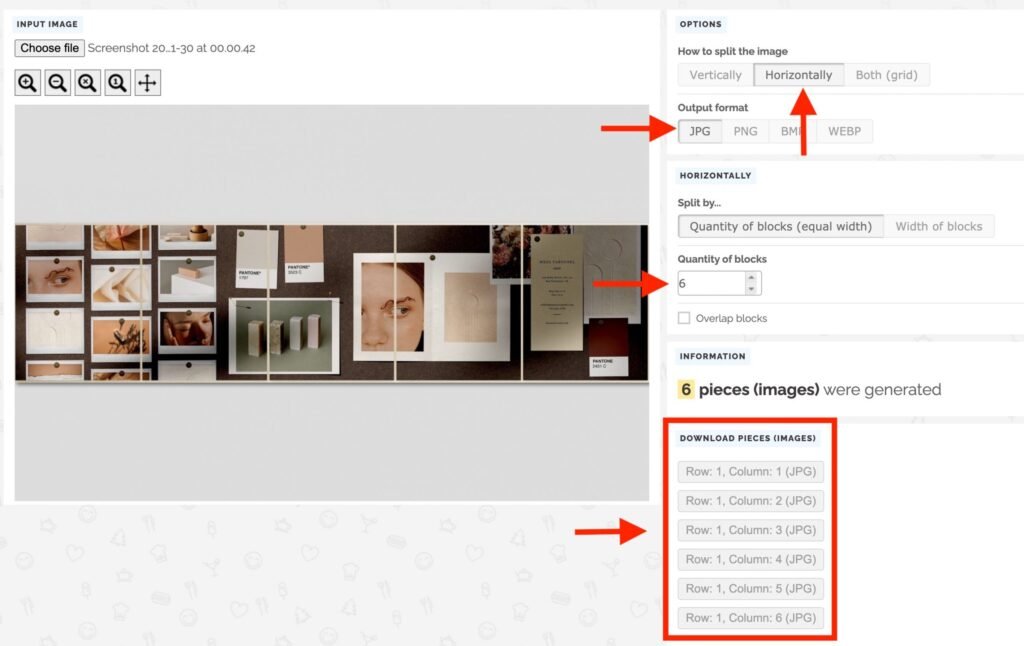Switch split mode to Both (grid)

pyautogui.click(x=888, y=74)
